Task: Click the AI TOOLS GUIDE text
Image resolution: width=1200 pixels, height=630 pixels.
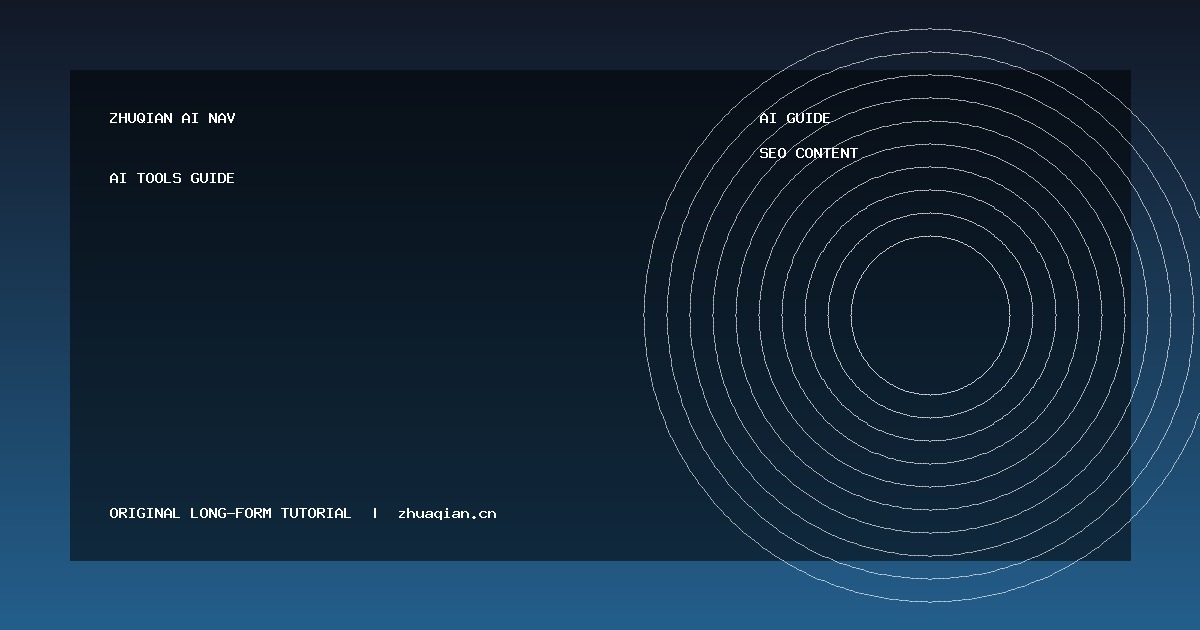Action: pos(172,178)
